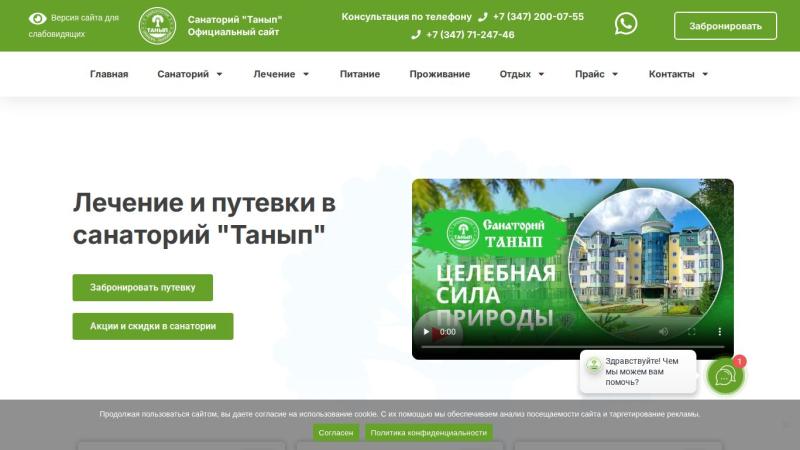800x450 pixels.
Task: Expand the Лечение dropdown menu
Action: point(281,74)
